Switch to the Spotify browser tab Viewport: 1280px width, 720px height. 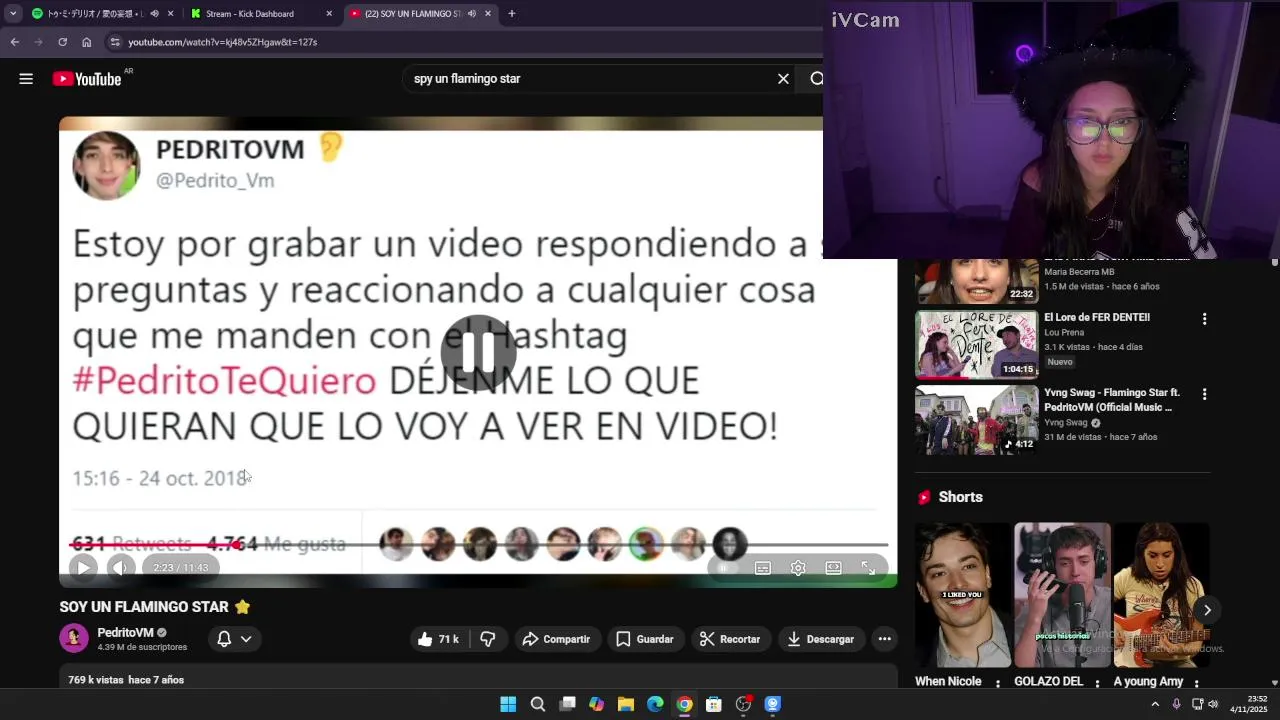pyautogui.click(x=88, y=14)
